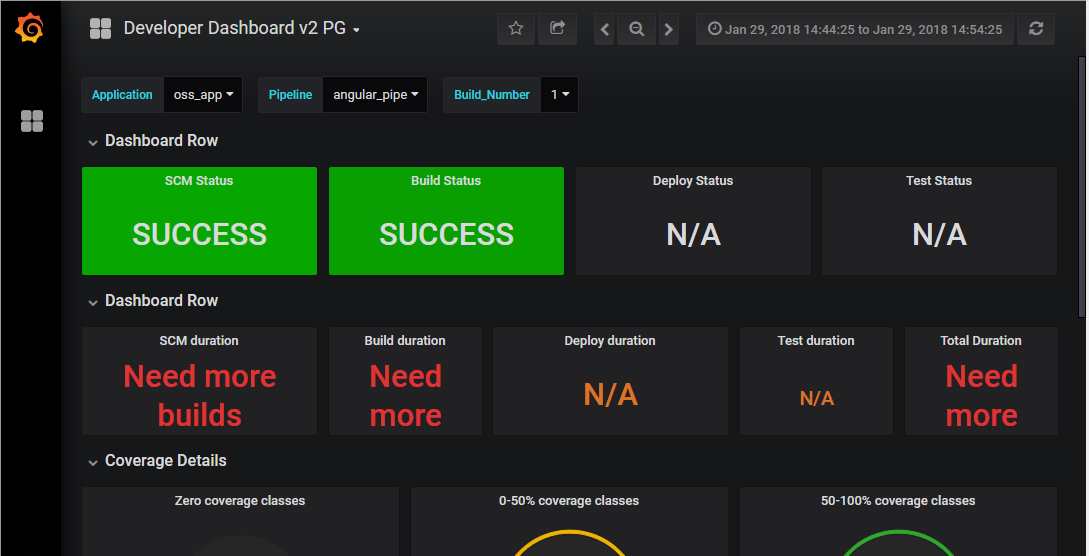Refresh the dashboard
Screen dimensions: 1089x556
click(x=1036, y=29)
